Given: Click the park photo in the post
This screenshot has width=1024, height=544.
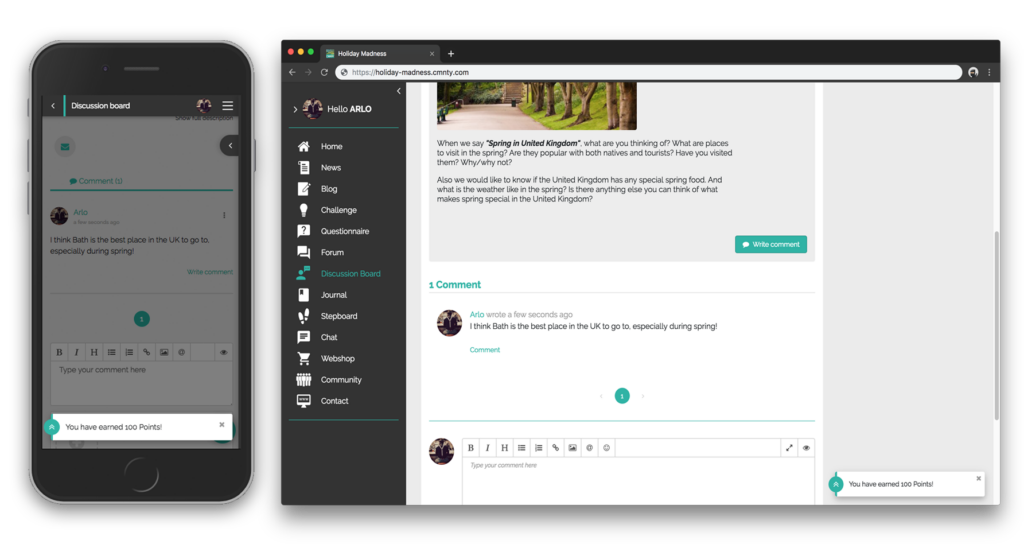Looking at the screenshot, I should tap(537, 106).
